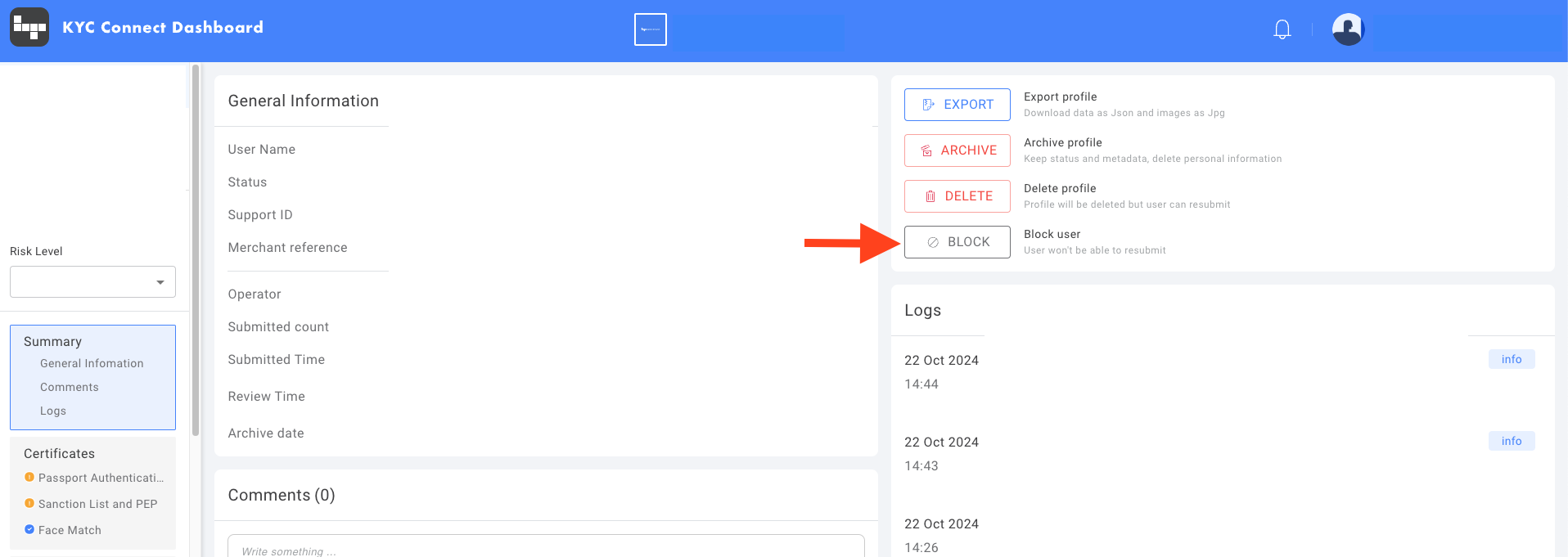Click the Operator label
1568x557 pixels.
pos(255,294)
